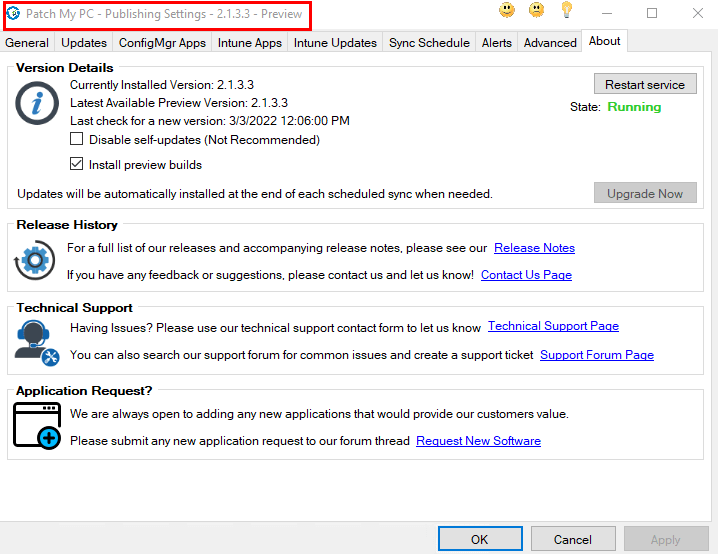
Task: Close the Publishing Settings window
Action: 698,13
